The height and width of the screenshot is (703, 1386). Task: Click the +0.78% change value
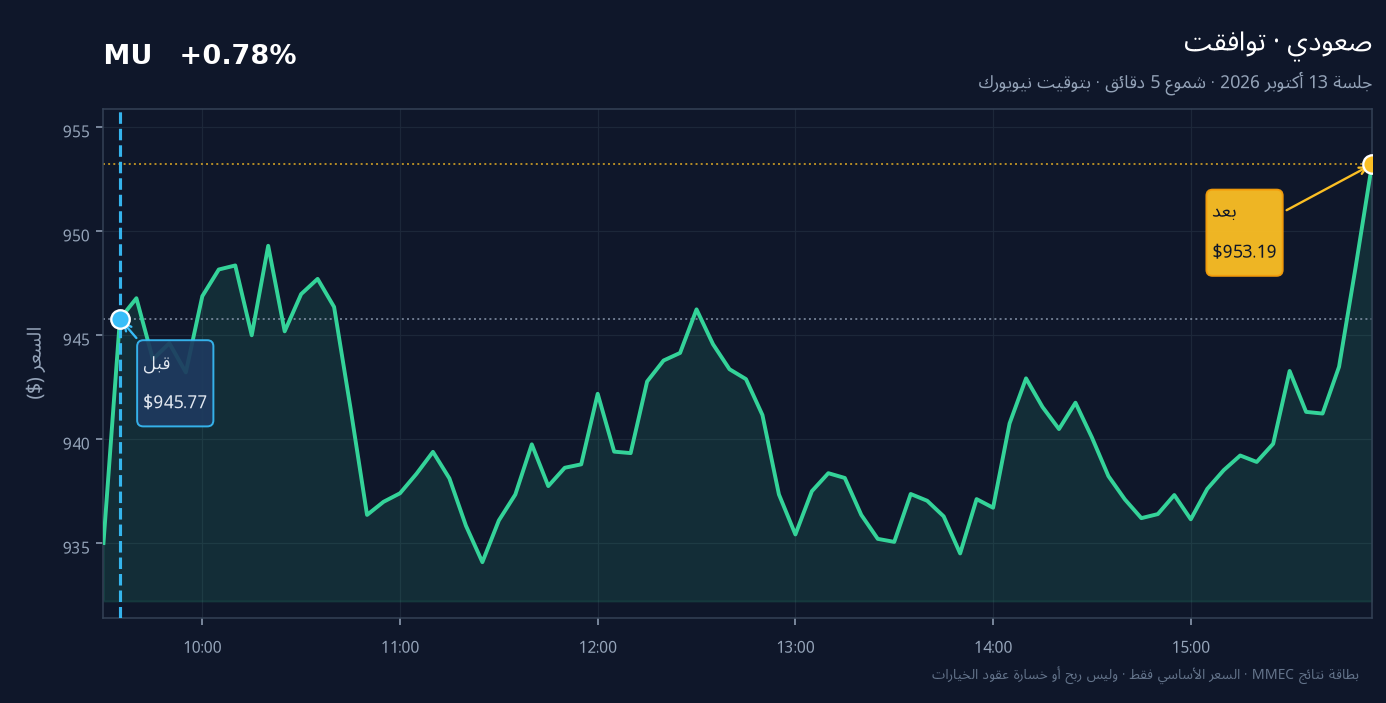click(238, 56)
